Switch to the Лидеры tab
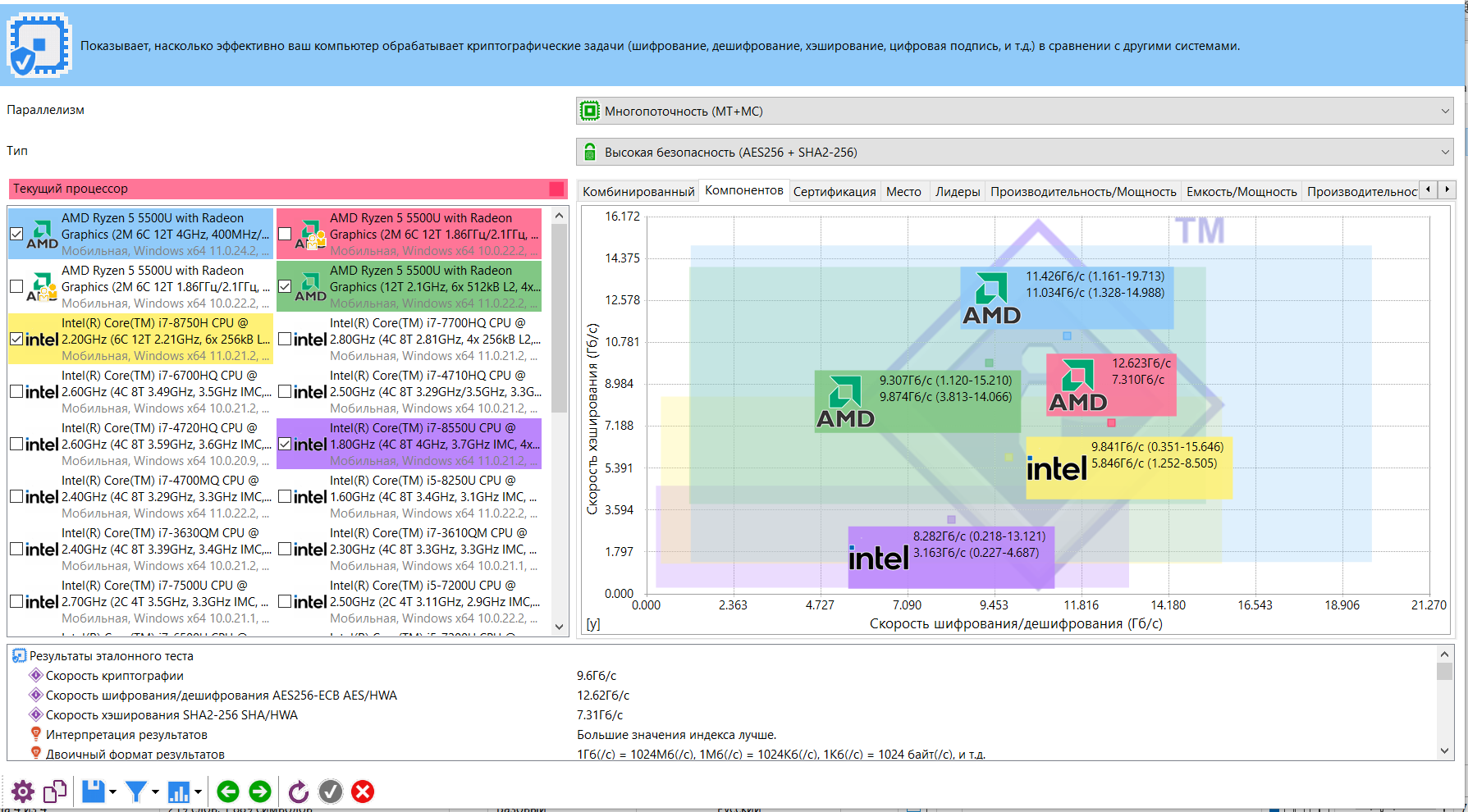The height and width of the screenshot is (812, 1468). click(x=958, y=191)
